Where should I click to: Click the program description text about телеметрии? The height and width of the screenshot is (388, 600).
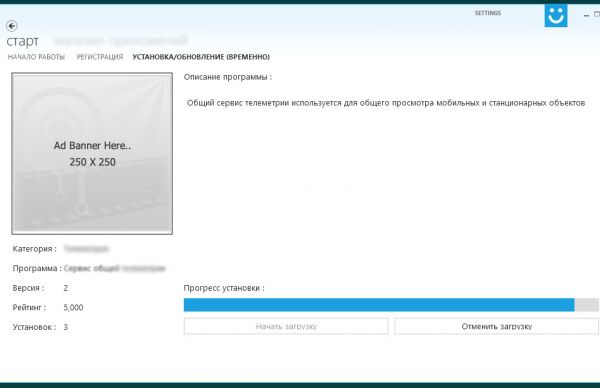coord(386,103)
